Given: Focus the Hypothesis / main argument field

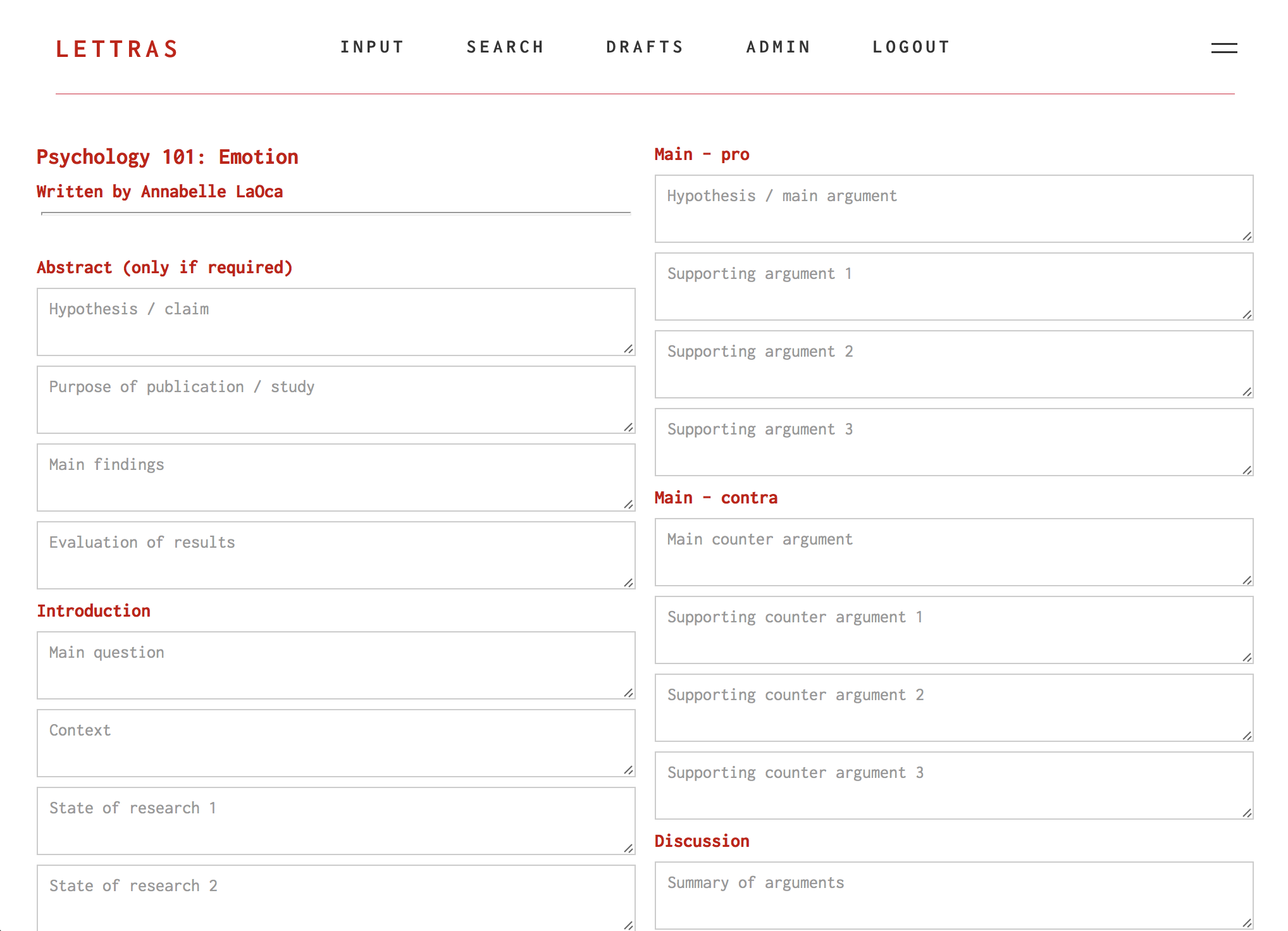Looking at the screenshot, I should pyautogui.click(x=954, y=209).
